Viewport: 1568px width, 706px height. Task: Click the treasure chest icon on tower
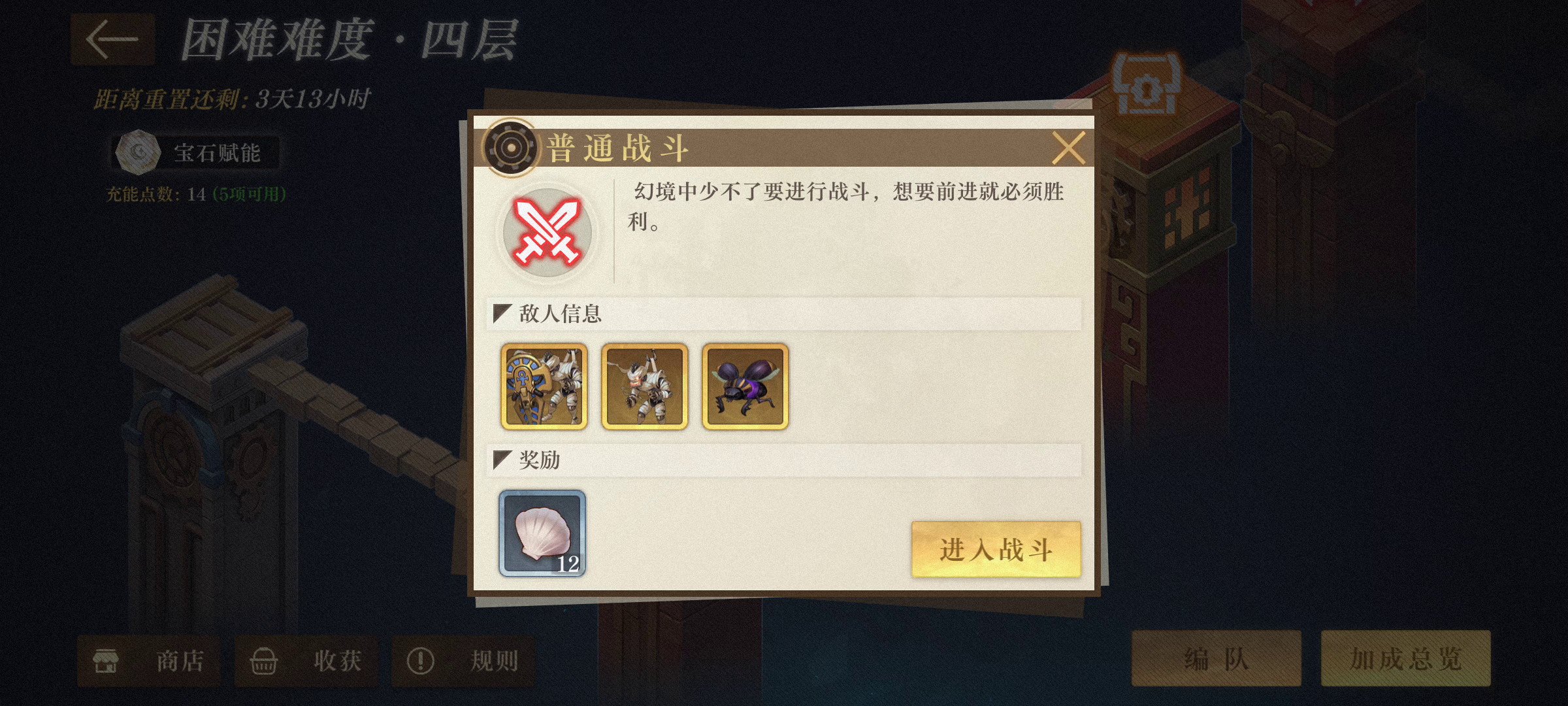pos(1147,83)
